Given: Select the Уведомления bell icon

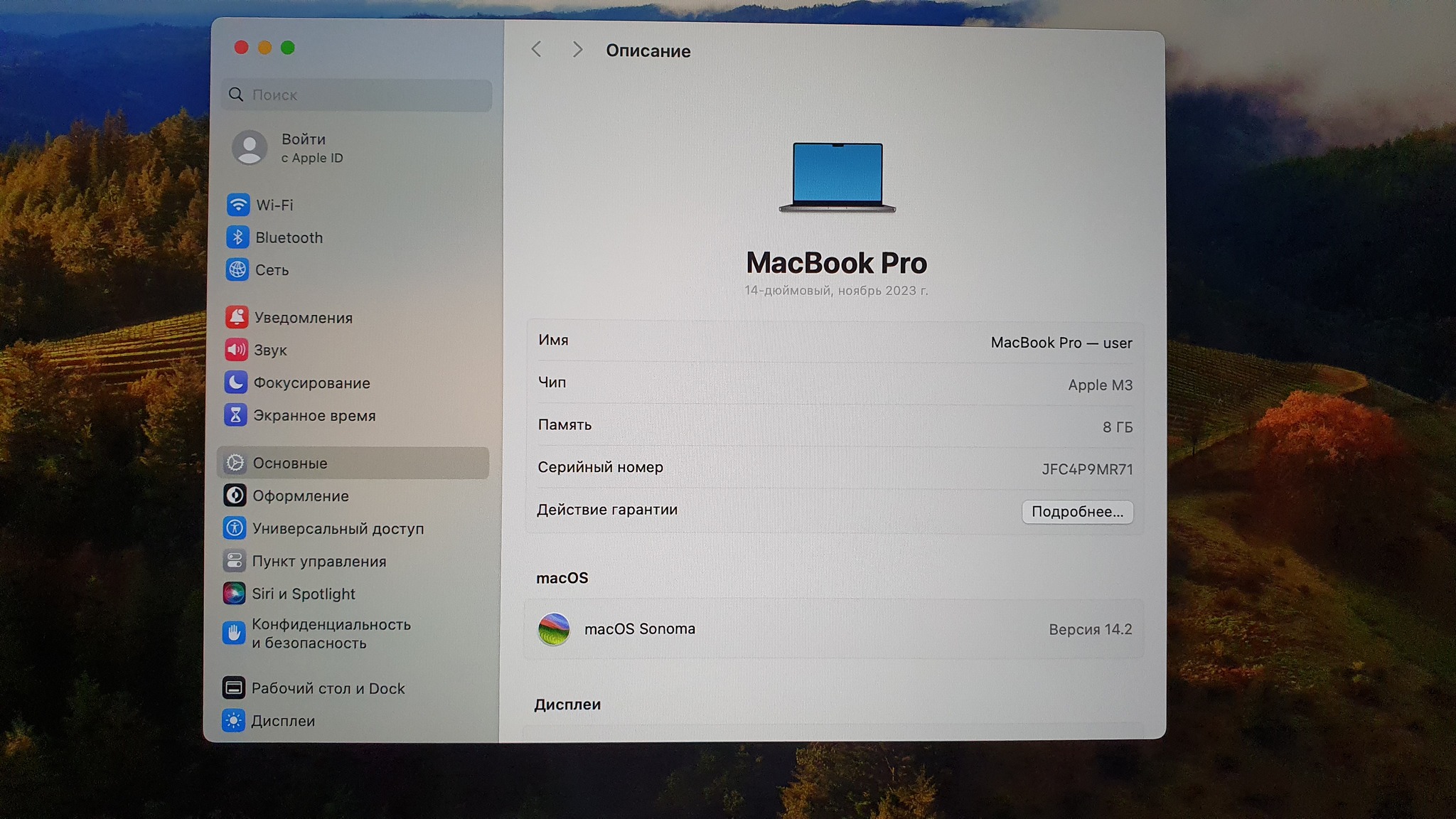Looking at the screenshot, I should [237, 317].
